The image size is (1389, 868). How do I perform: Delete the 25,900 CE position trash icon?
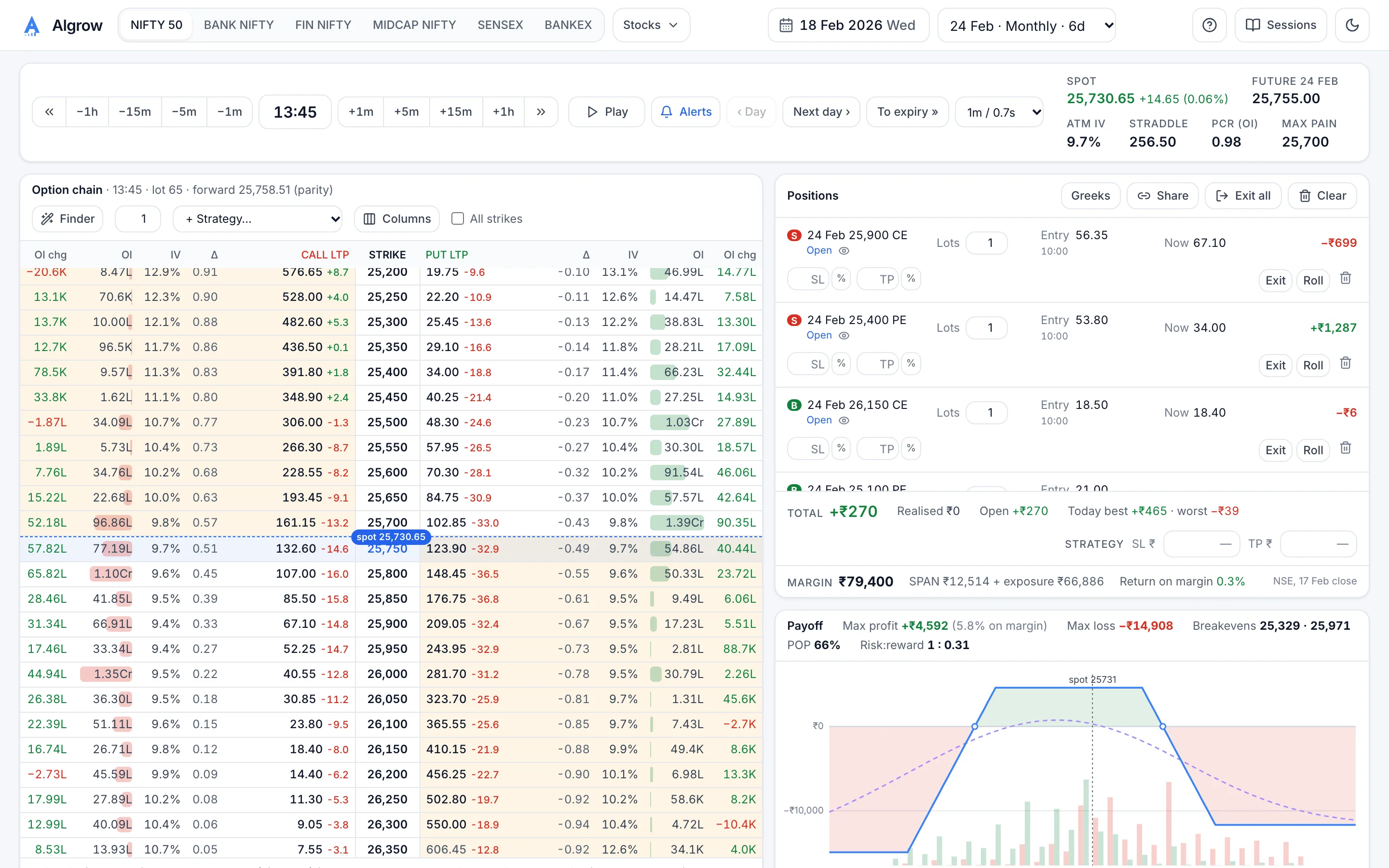pyautogui.click(x=1346, y=278)
